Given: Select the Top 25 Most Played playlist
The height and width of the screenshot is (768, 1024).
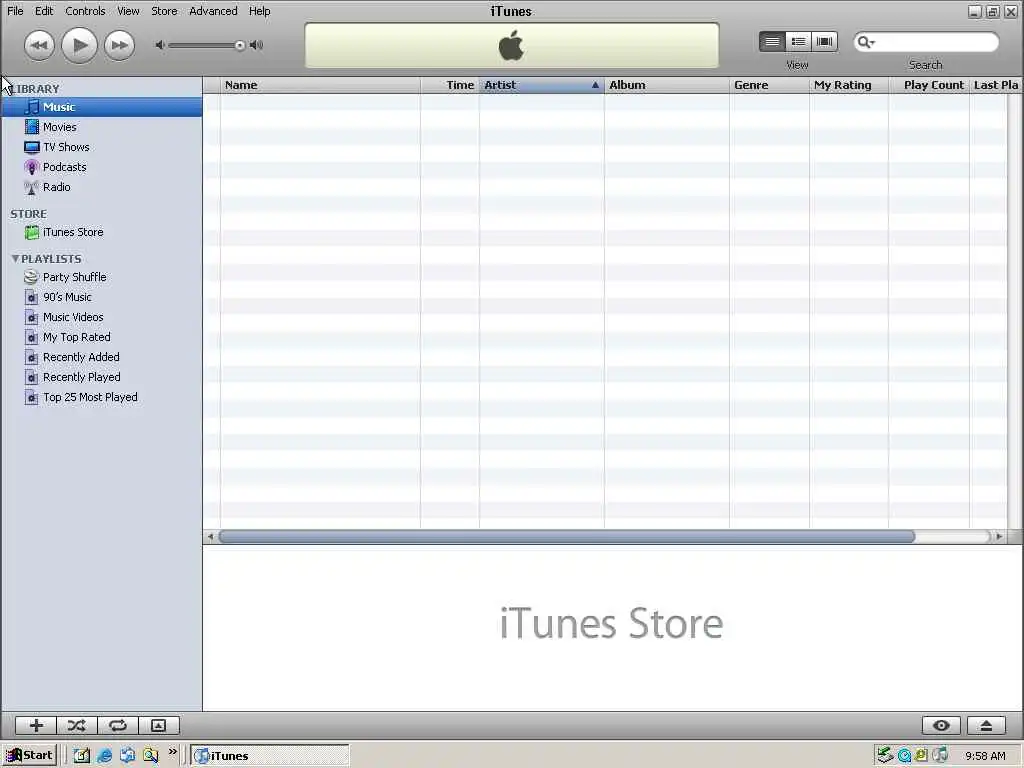Looking at the screenshot, I should click(x=102, y=397).
